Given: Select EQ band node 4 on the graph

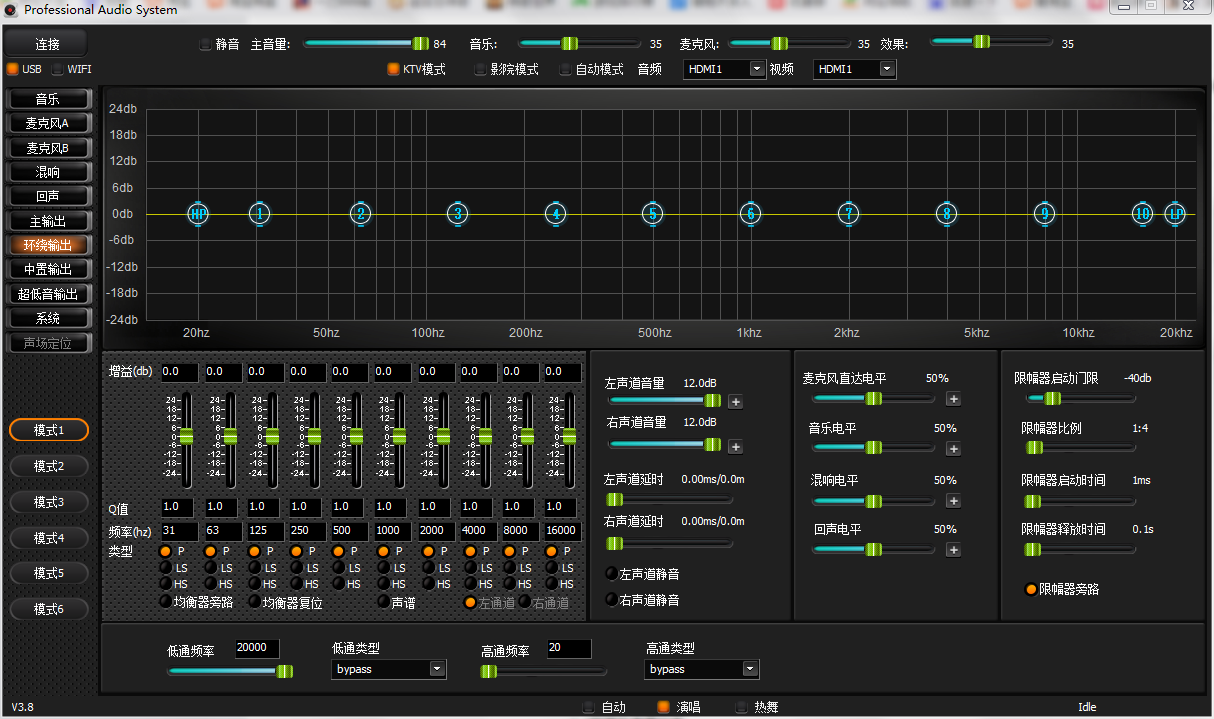Looking at the screenshot, I should (556, 214).
